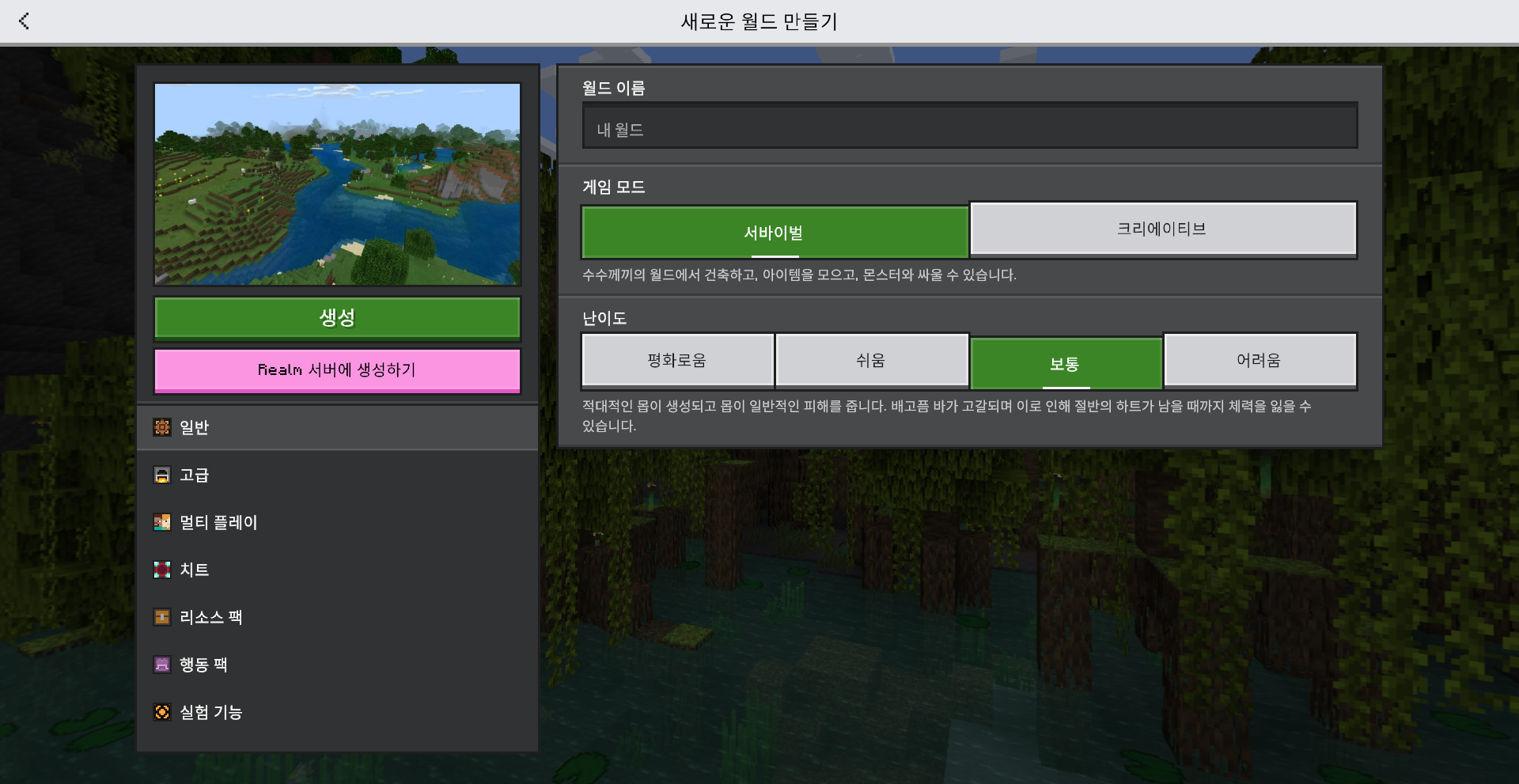Open the 리소스 팩 tab
1519x784 pixels.
(x=338, y=617)
